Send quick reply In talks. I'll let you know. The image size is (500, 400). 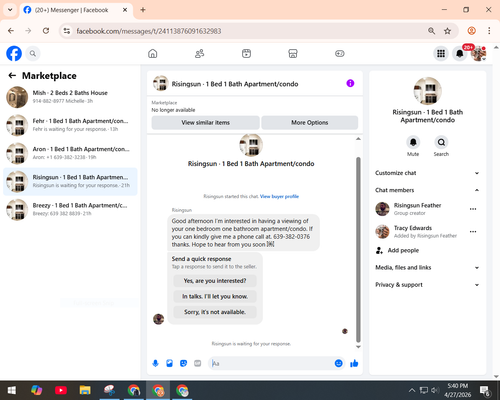point(215,296)
